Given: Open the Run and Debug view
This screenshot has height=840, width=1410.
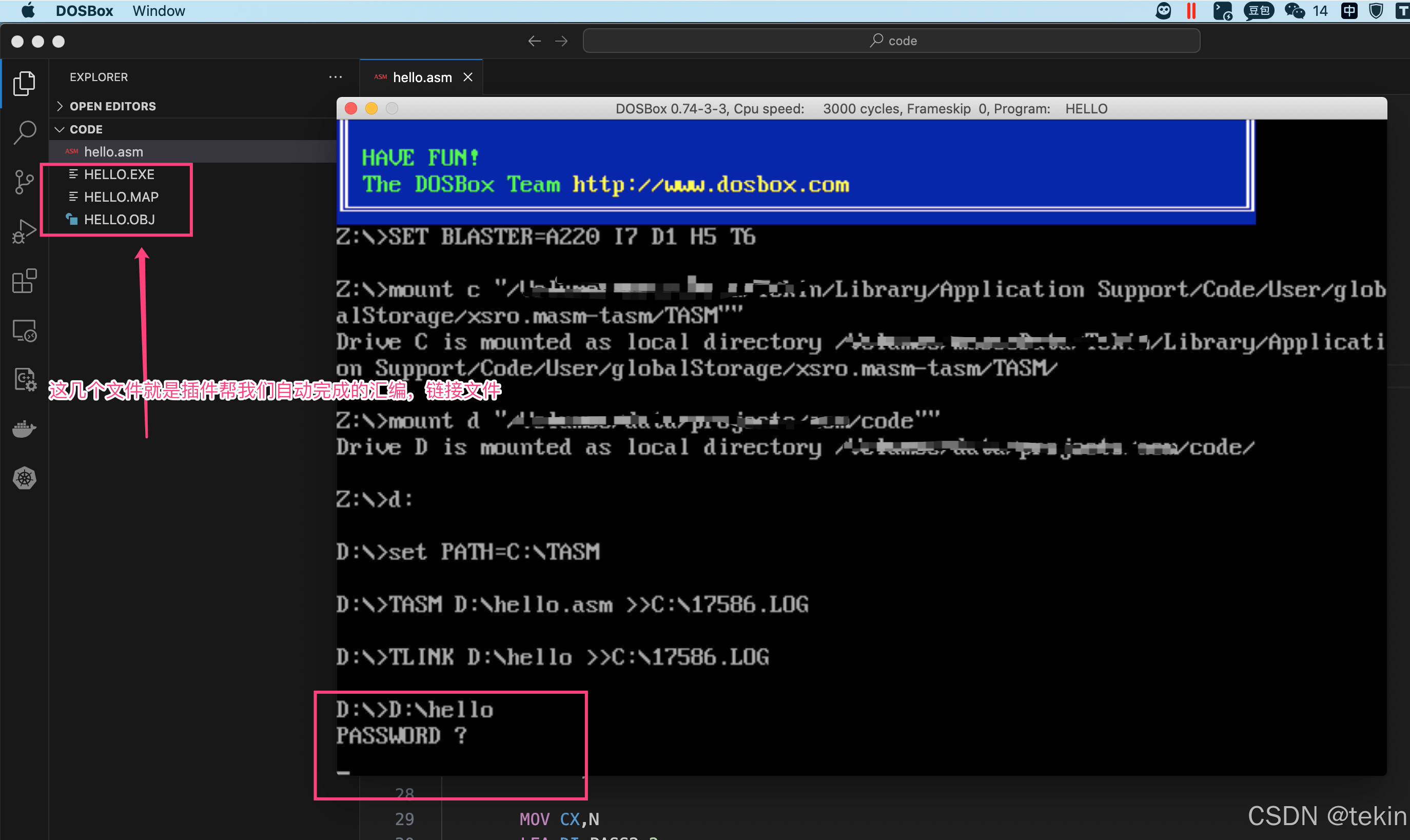Looking at the screenshot, I should pos(24,231).
